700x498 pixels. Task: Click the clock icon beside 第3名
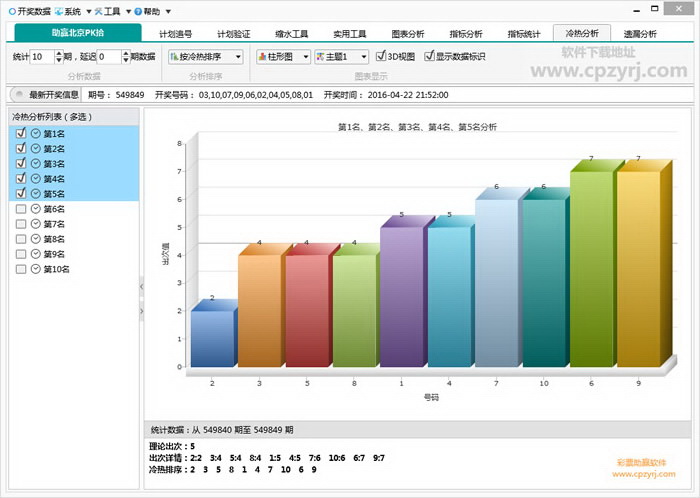[x=36, y=163]
